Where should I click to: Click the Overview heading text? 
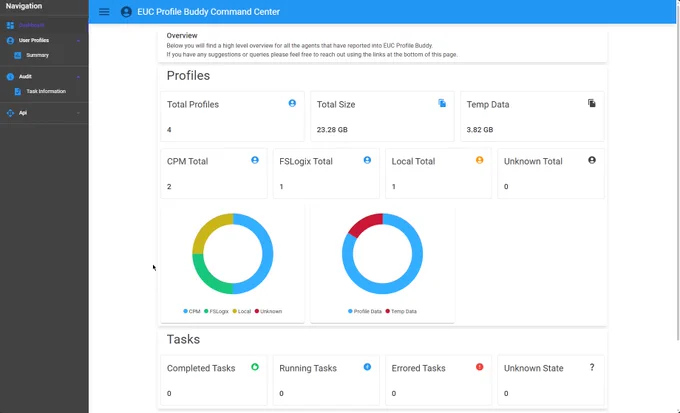(182, 36)
